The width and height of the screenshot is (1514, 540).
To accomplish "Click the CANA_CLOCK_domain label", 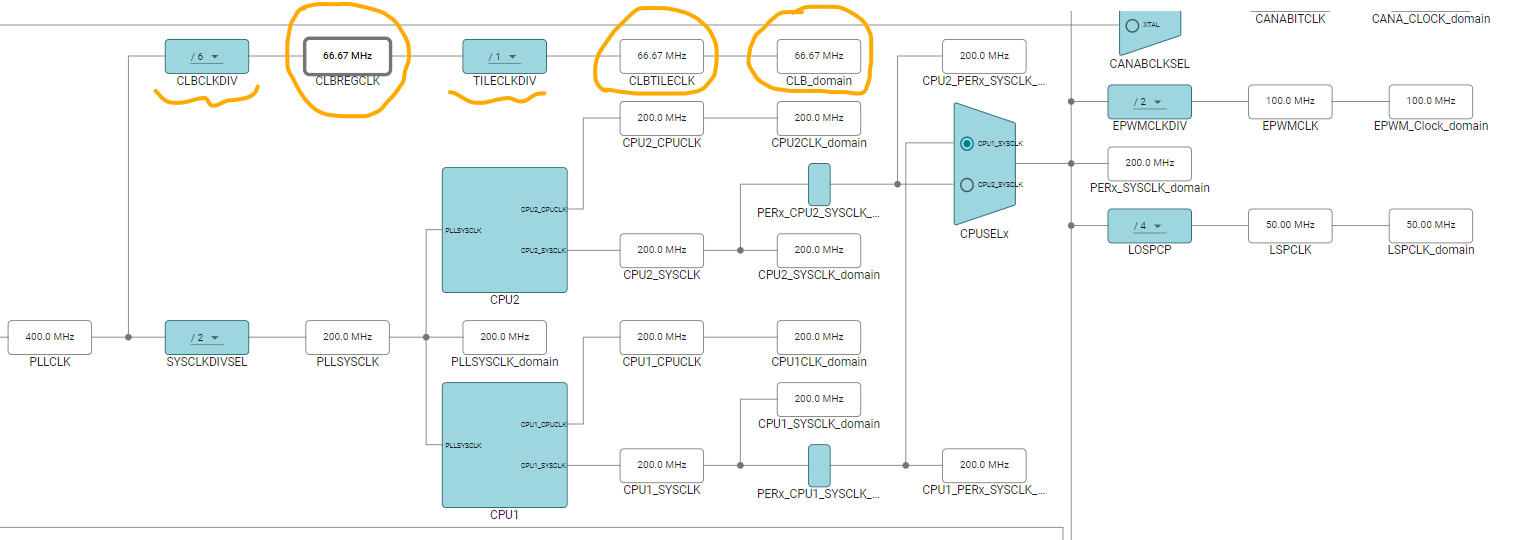I will 1431,18.
